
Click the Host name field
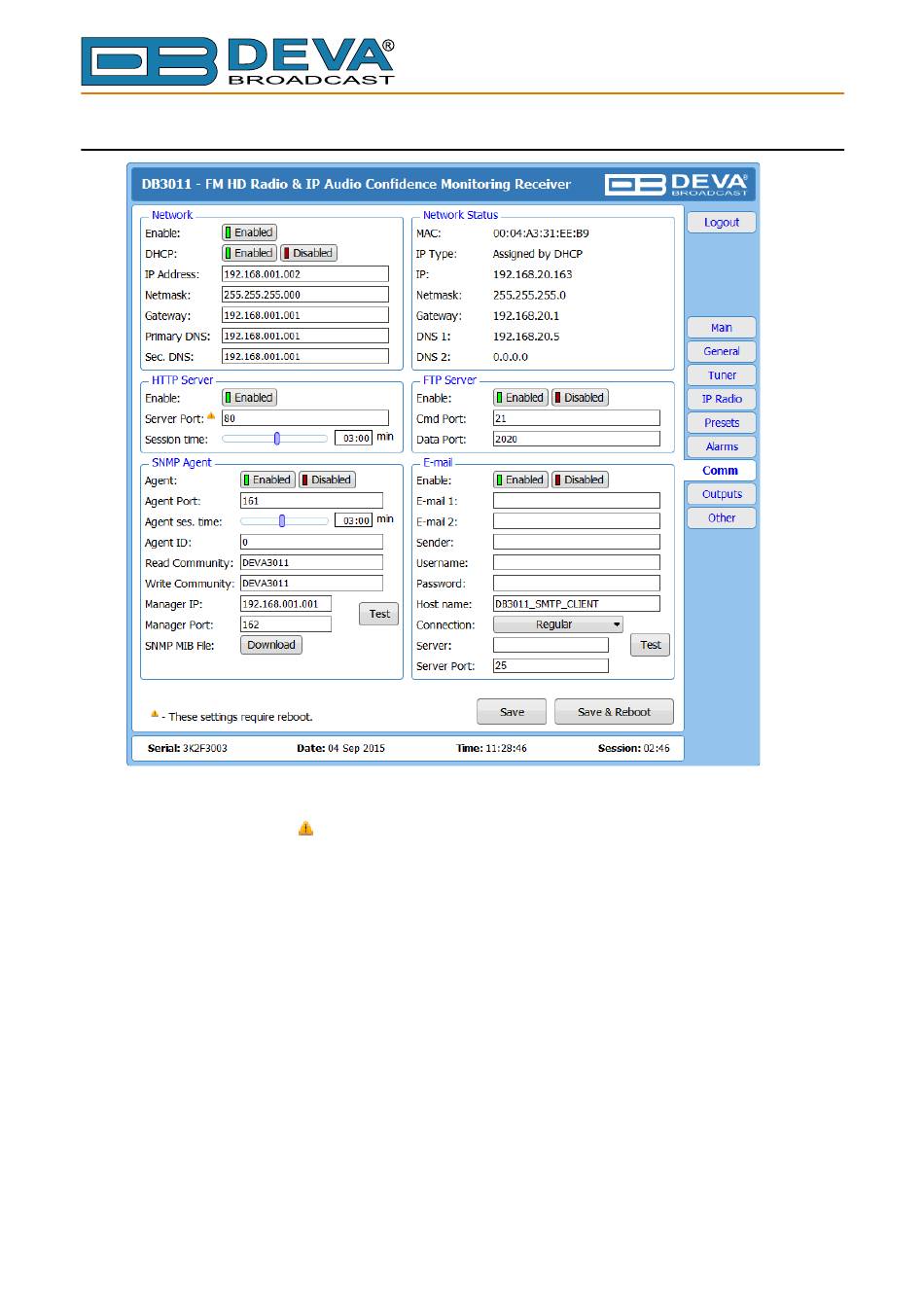577,604
